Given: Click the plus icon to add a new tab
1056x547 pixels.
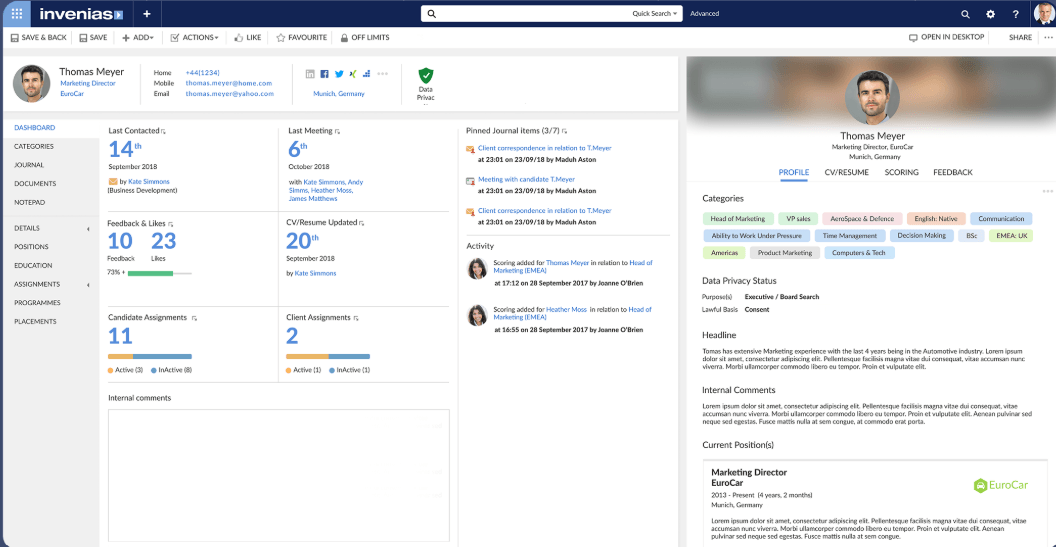Looking at the screenshot, I should (x=147, y=13).
